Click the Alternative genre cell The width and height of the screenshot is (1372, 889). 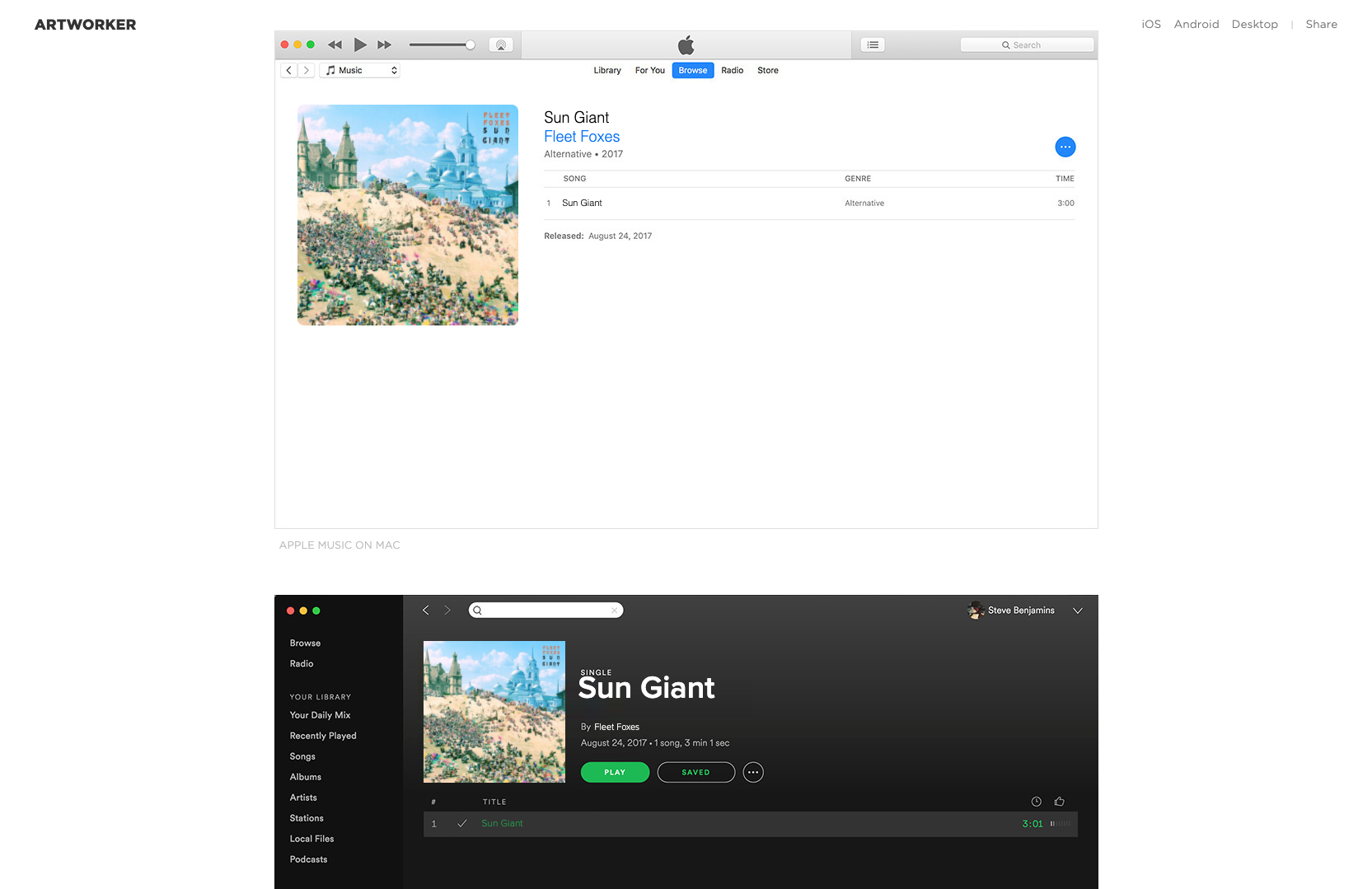pos(864,204)
